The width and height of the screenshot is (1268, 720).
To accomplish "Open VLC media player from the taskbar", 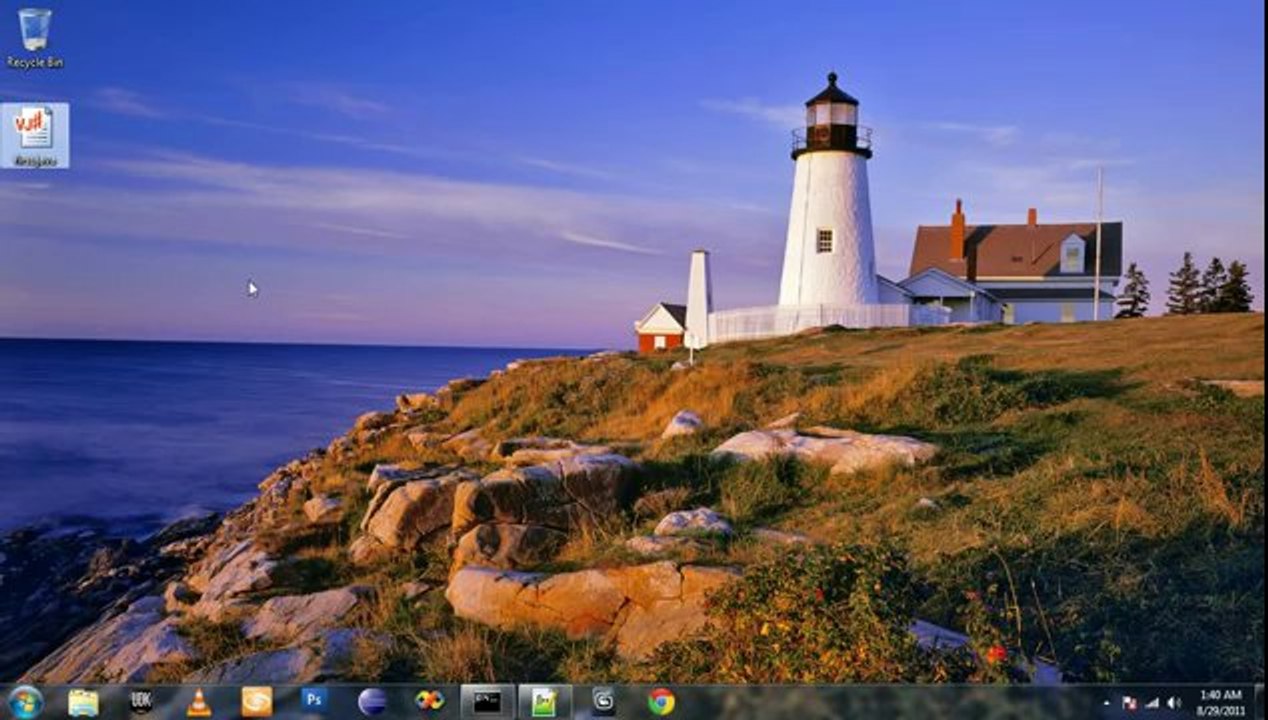I will [x=199, y=702].
